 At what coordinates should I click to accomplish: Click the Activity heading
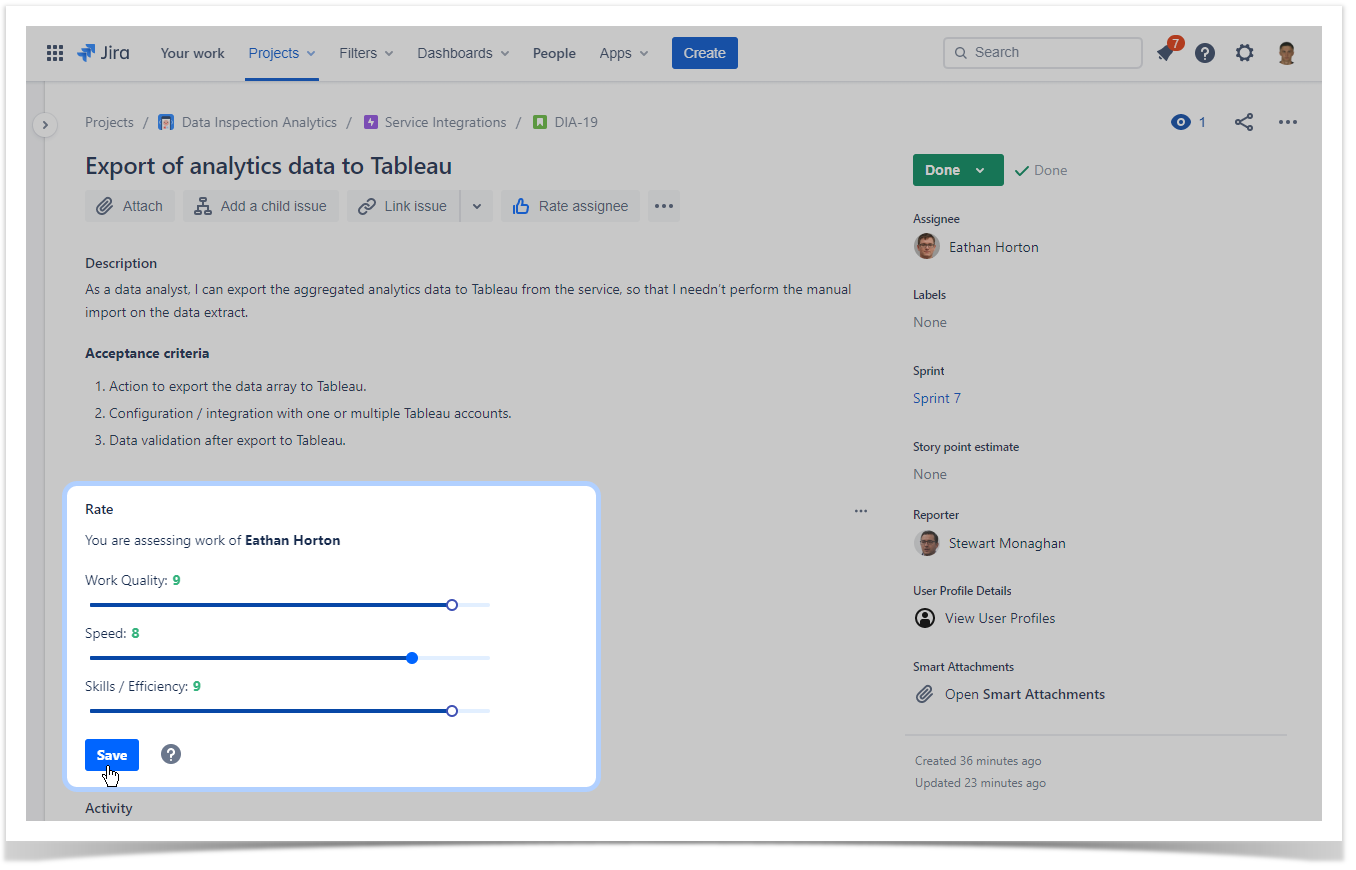click(x=109, y=808)
